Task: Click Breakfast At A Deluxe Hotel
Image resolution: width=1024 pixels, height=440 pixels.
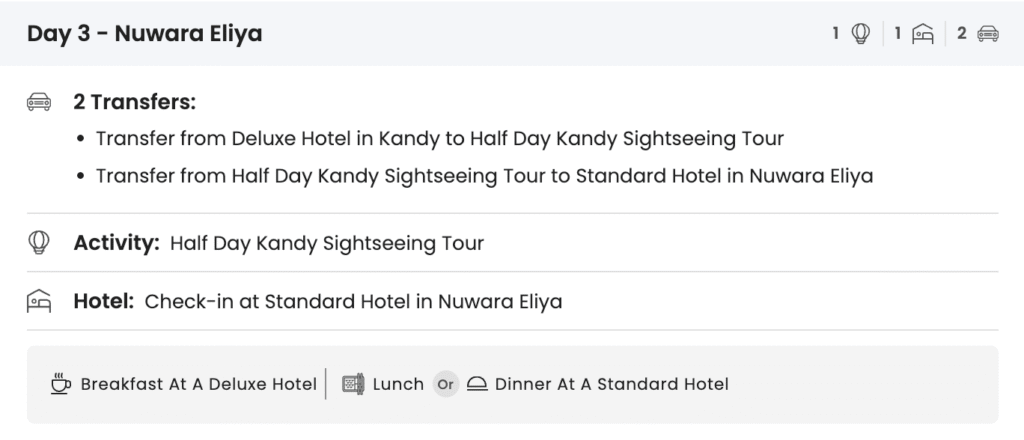Action: click(x=198, y=384)
